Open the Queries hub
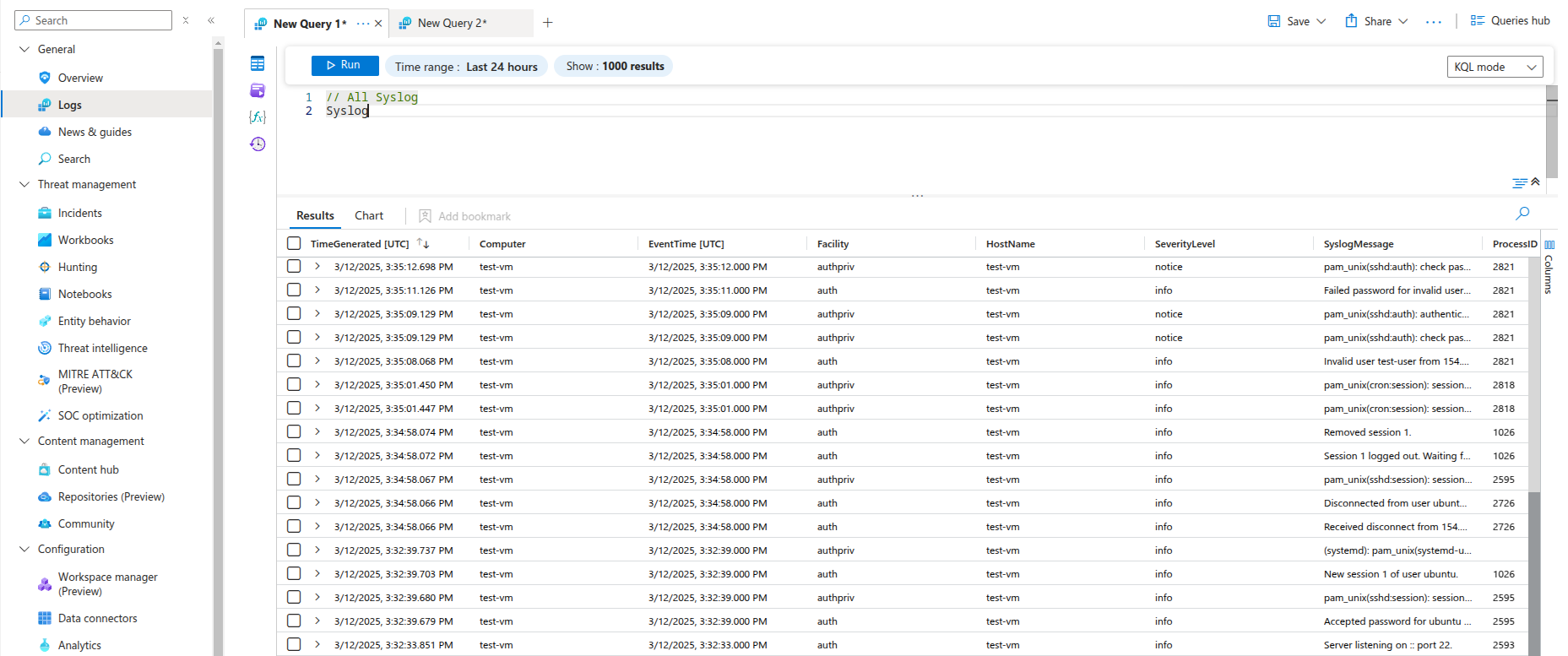Image resolution: width=1568 pixels, height=656 pixels. [x=1511, y=20]
